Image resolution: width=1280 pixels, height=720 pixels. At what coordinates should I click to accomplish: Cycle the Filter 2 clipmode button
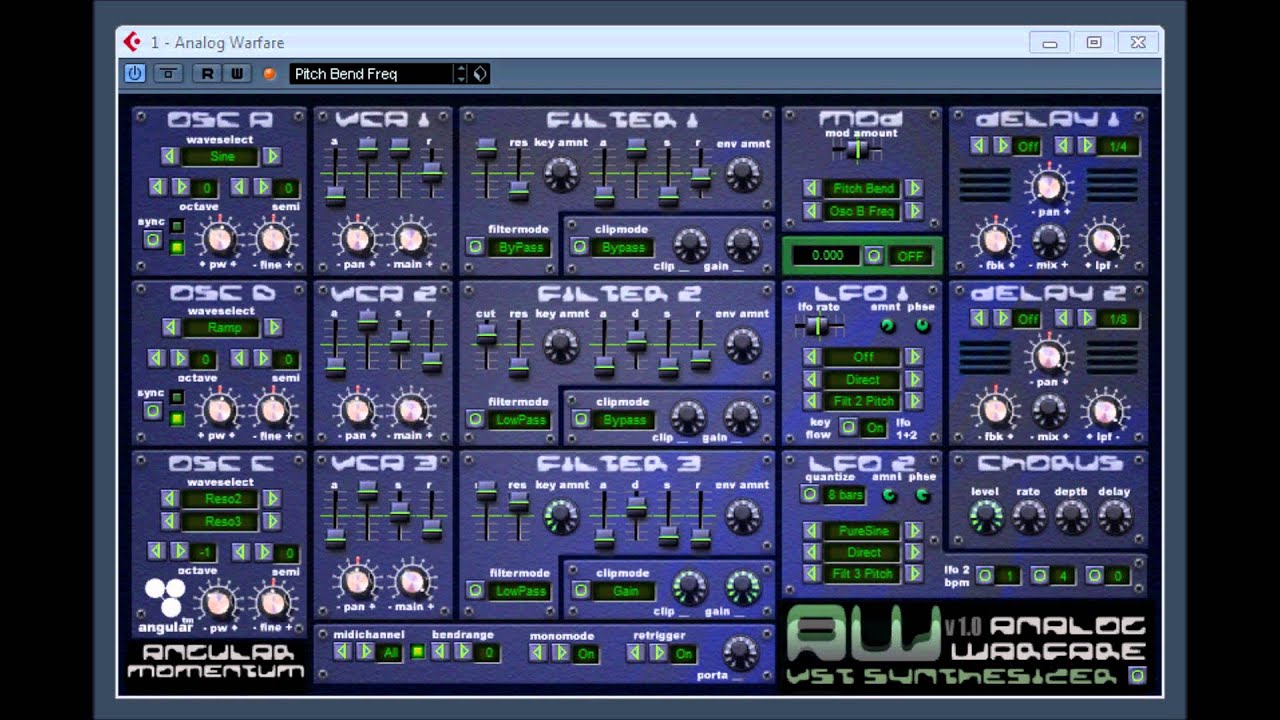tap(580, 419)
